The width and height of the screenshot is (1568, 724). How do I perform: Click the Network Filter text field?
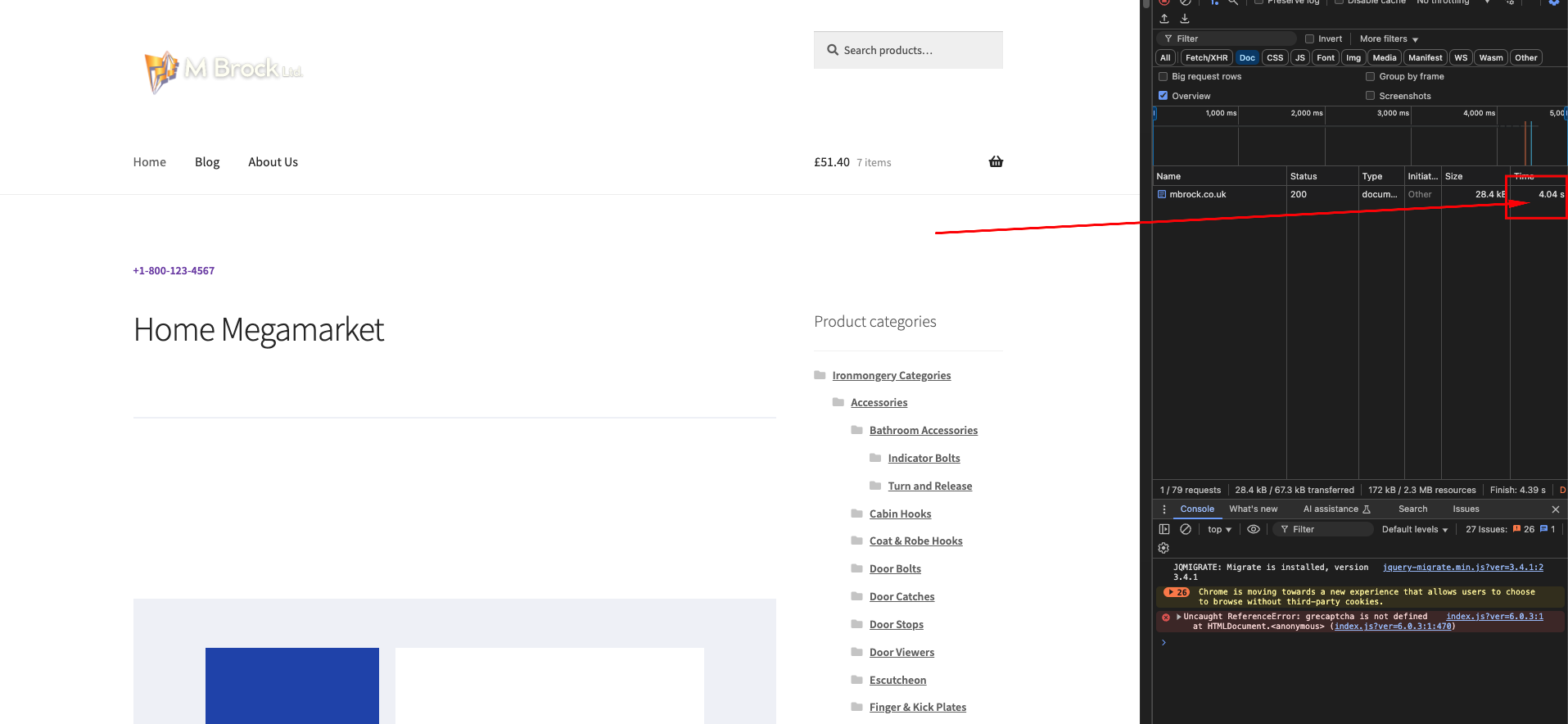(x=1226, y=38)
